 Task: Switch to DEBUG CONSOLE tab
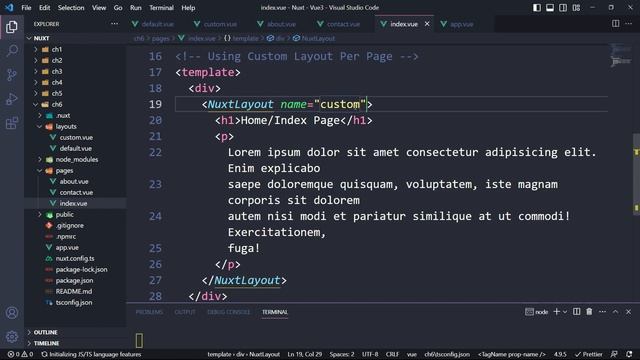click(229, 312)
